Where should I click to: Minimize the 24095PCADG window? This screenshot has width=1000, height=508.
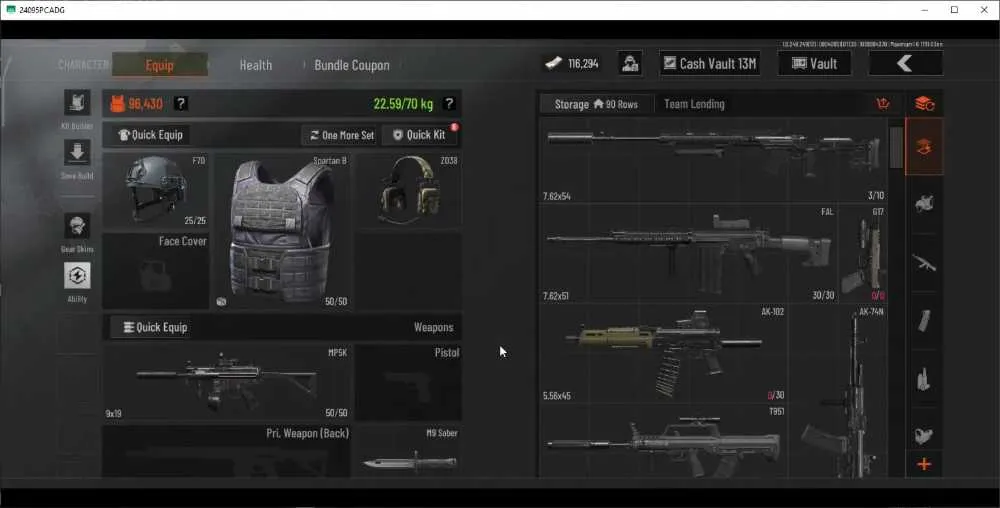click(x=925, y=10)
